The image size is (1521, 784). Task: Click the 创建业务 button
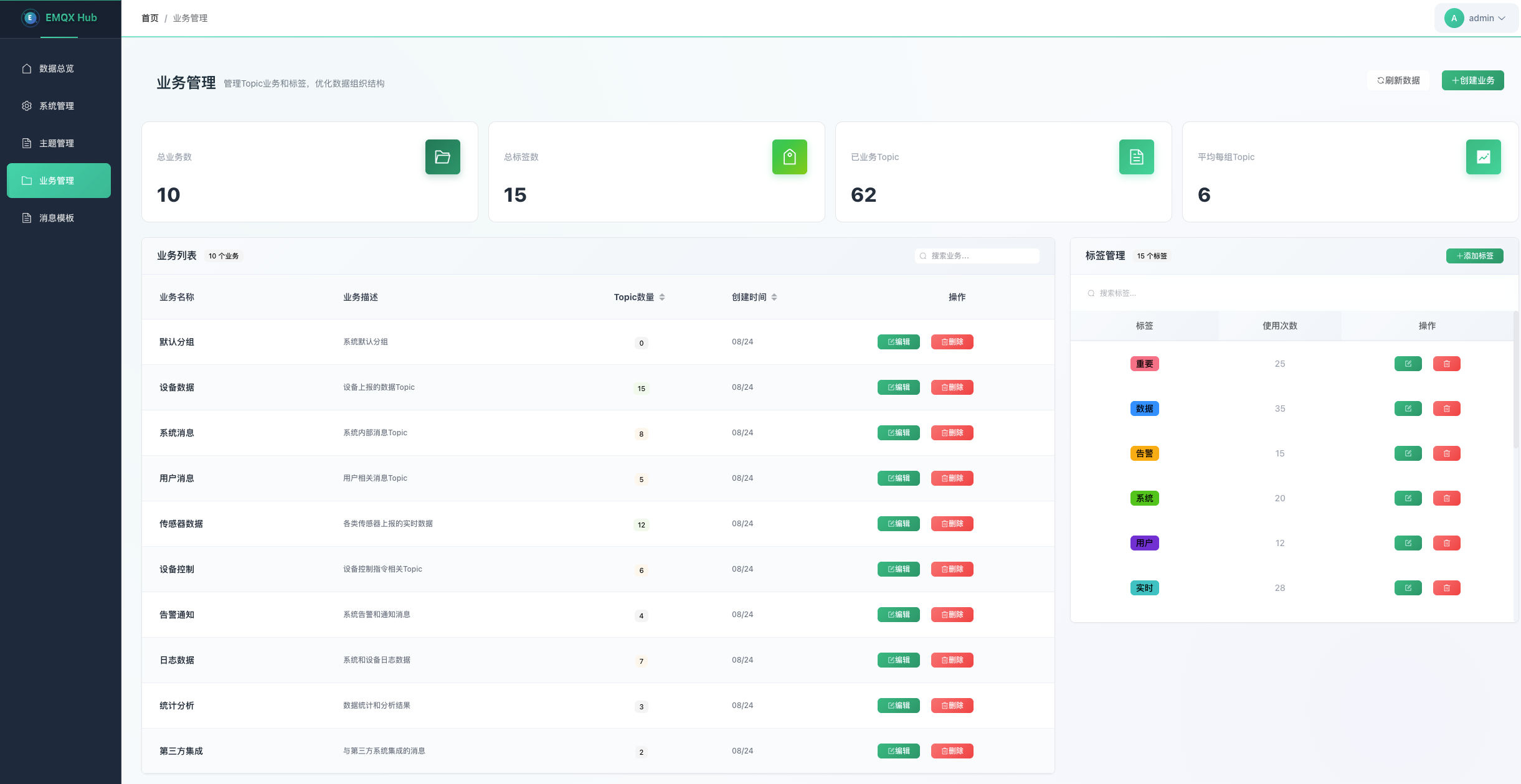tap(1472, 80)
